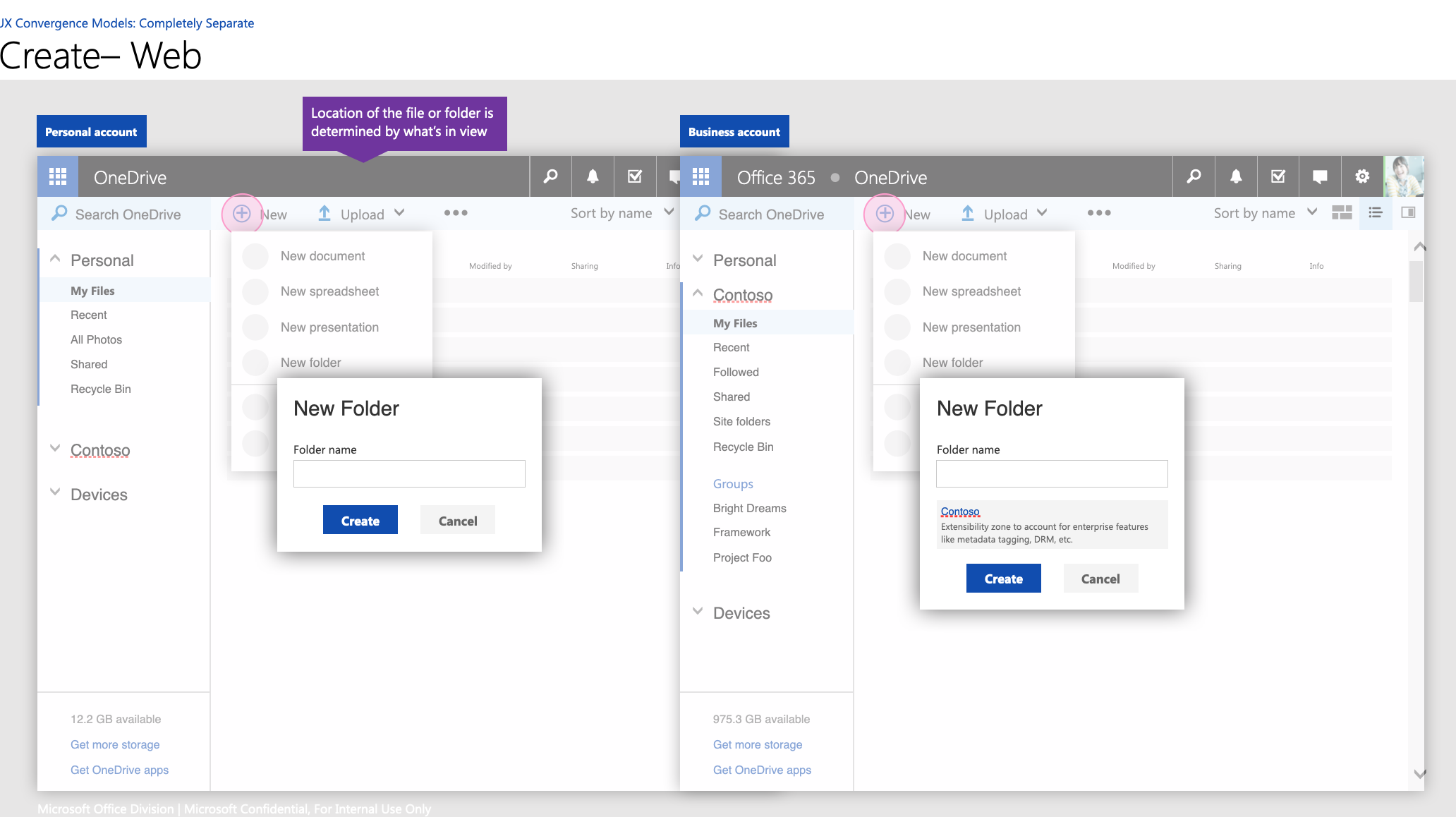Click notifications bell in Office 365 header
The height and width of the screenshot is (817, 1456).
pyautogui.click(x=1236, y=176)
